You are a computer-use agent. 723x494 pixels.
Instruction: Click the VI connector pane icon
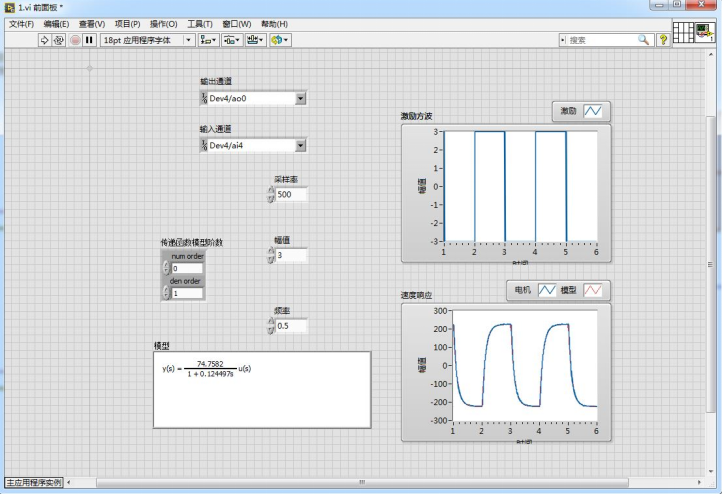(682, 33)
